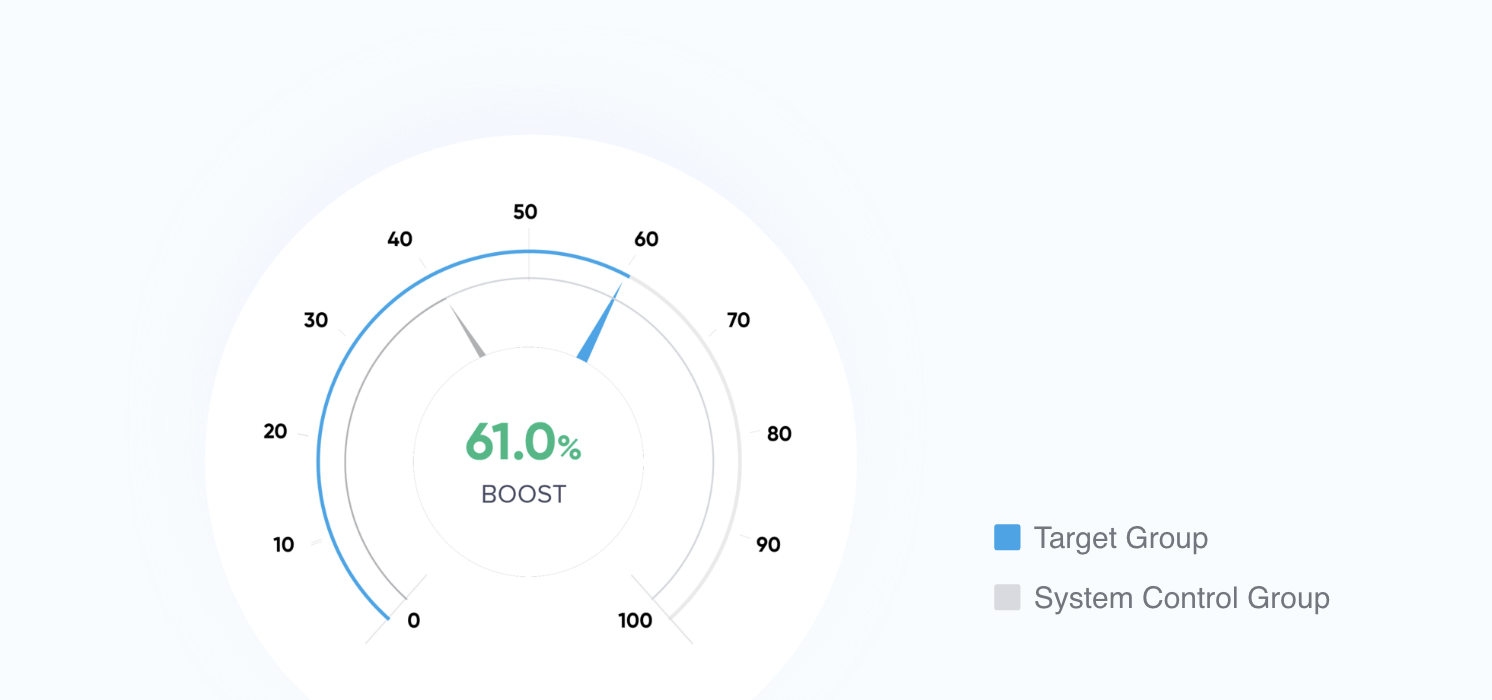1492x700 pixels.
Task: Click the "80" gauge scale label
Action: (779, 434)
